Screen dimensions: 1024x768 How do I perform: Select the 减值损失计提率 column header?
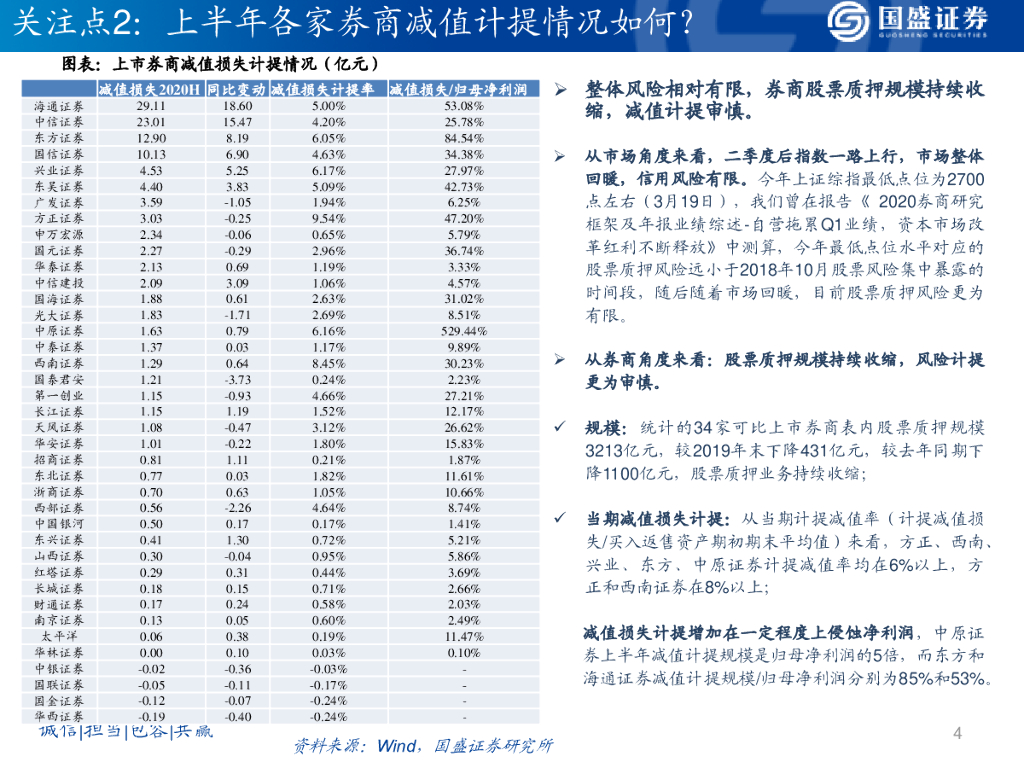coord(323,89)
